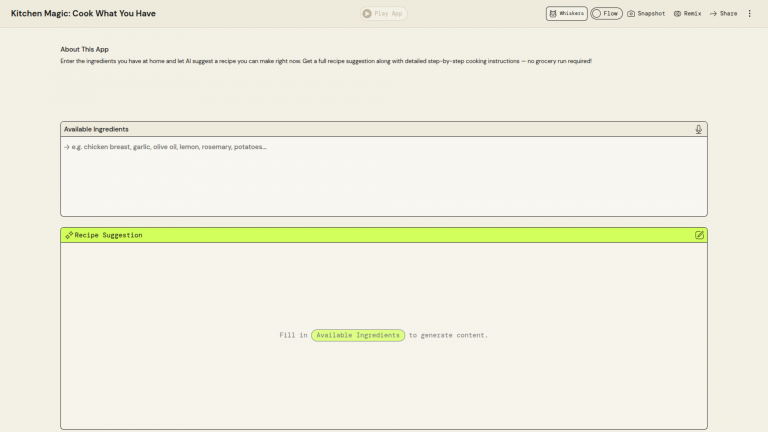The image size is (768, 432).
Task: Take a Snapshot with the camera icon
Action: click(646, 14)
